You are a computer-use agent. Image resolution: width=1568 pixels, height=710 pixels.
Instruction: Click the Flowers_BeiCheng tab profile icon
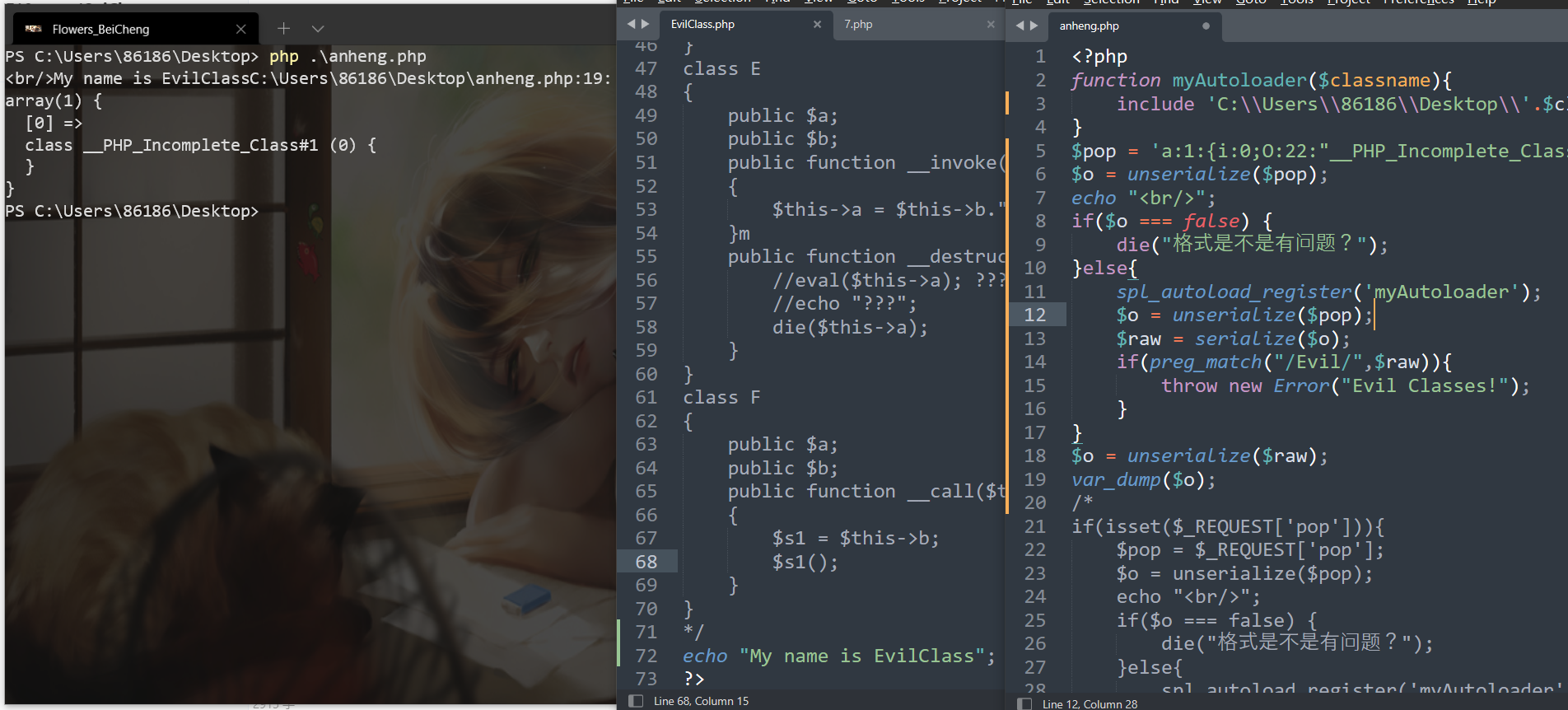tap(34, 29)
